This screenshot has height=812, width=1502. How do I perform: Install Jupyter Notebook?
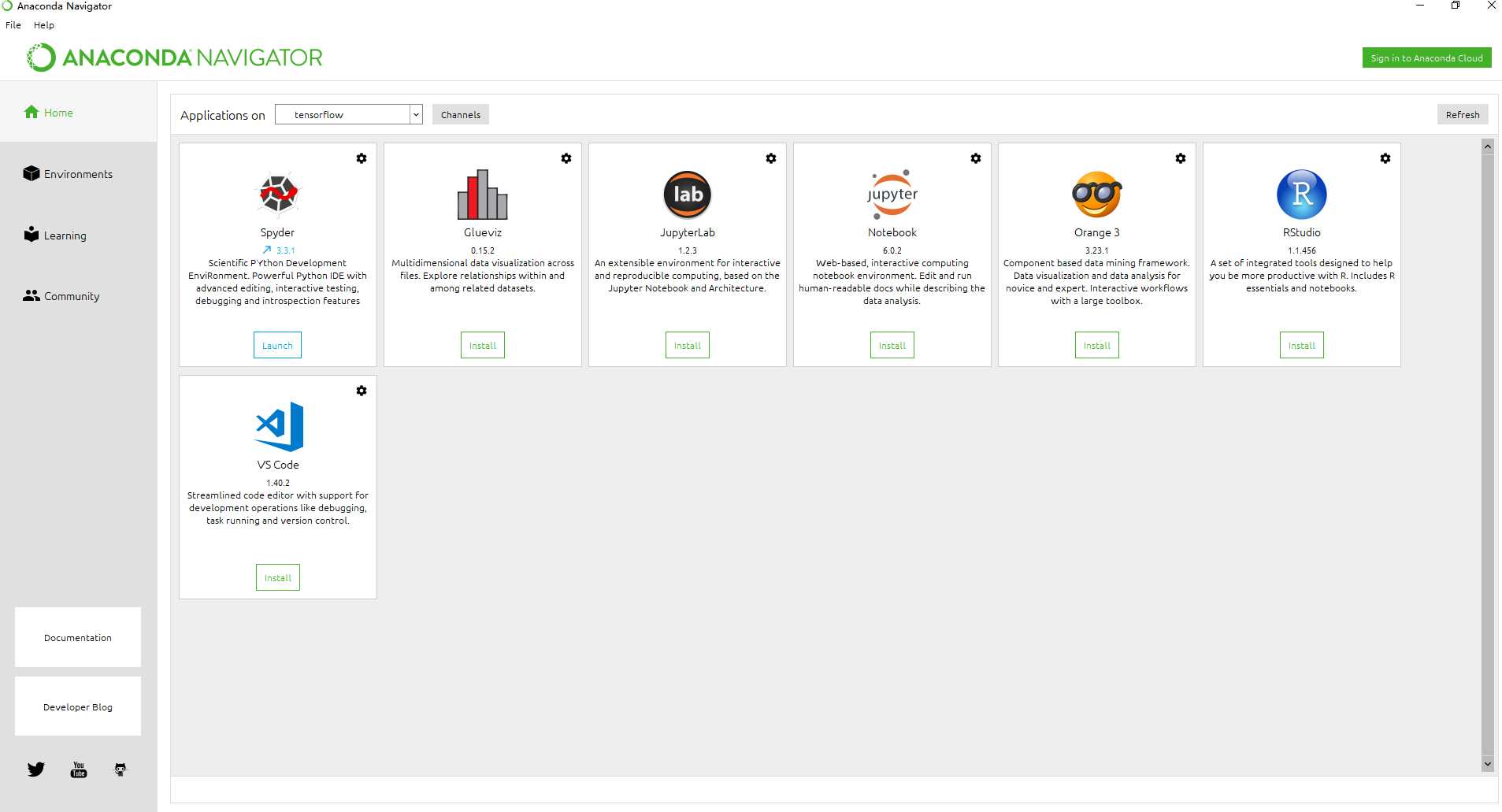(x=892, y=345)
